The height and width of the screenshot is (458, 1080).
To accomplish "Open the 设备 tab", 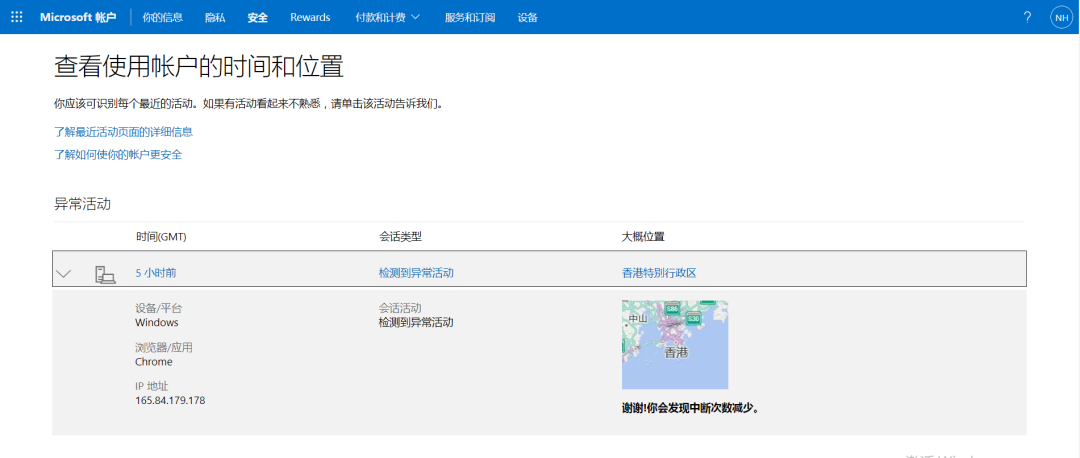I will click(x=527, y=17).
